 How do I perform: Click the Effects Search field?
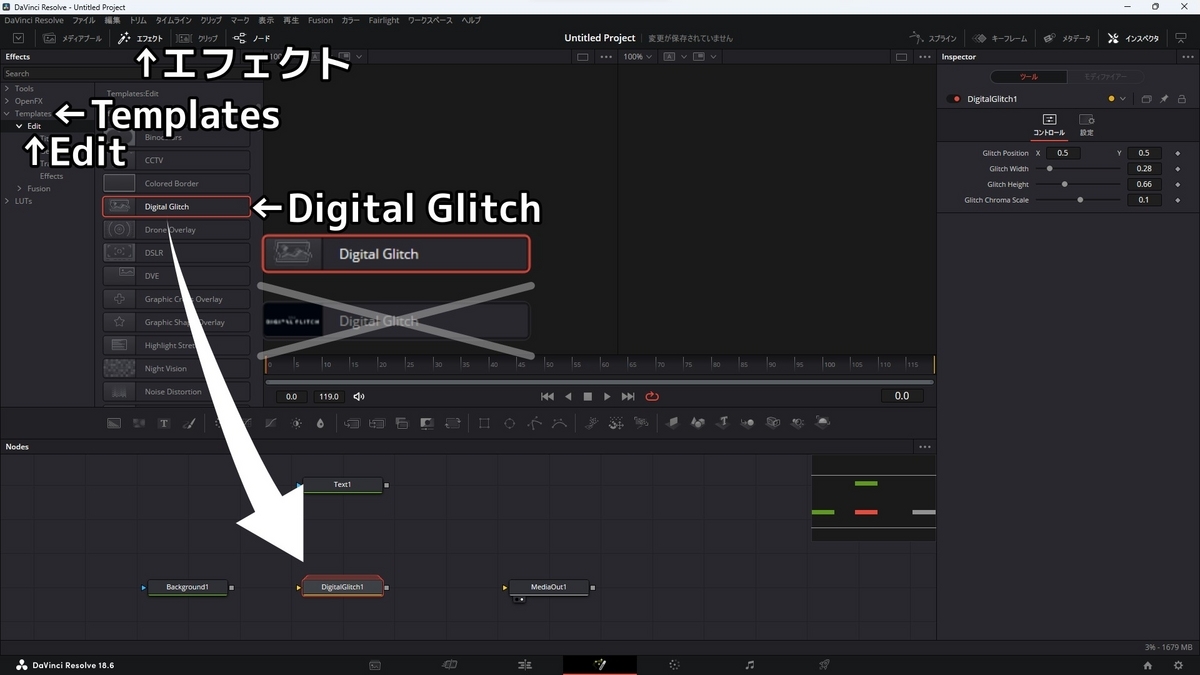click(x=50, y=73)
